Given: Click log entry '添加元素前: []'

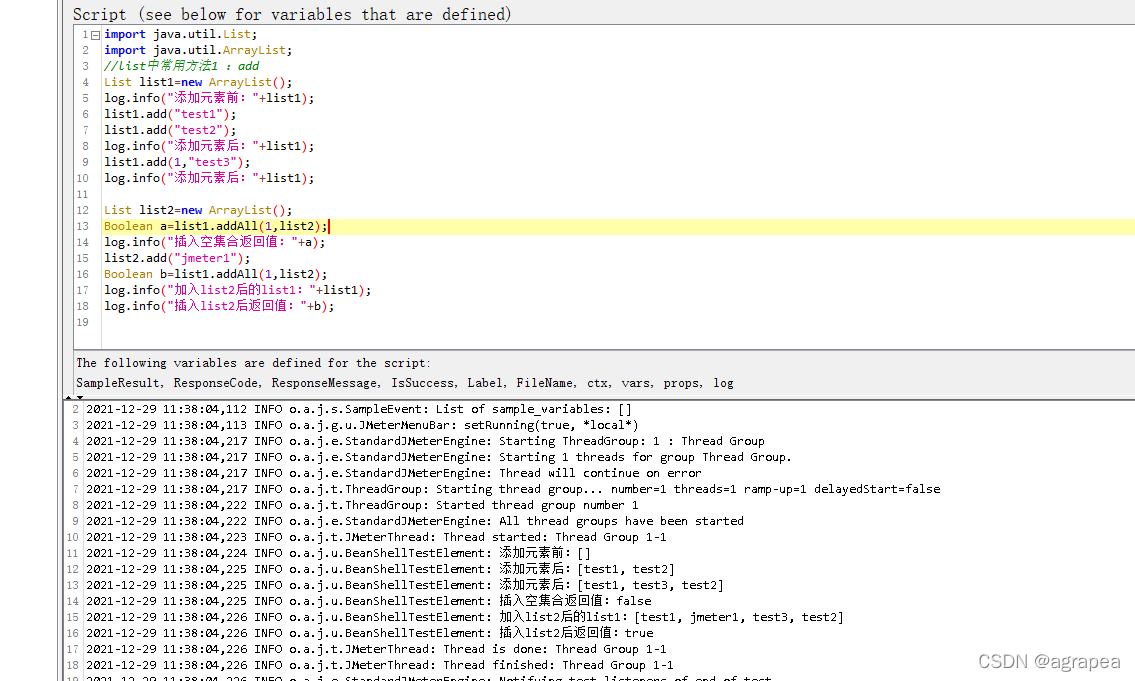Looking at the screenshot, I should coord(338,552).
